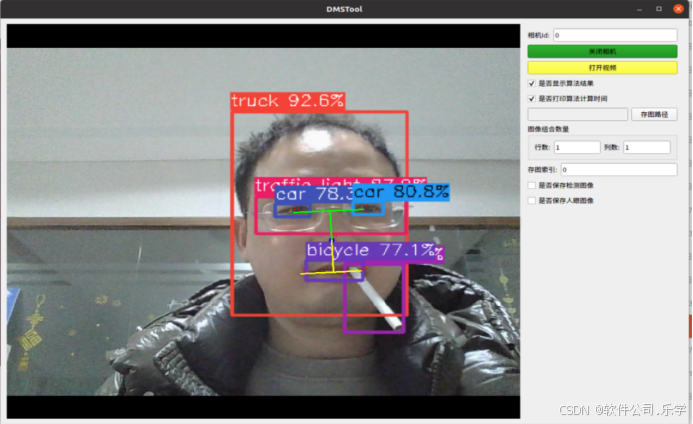Select the 行数 rows input field
693x424 pixels.
pos(577,147)
